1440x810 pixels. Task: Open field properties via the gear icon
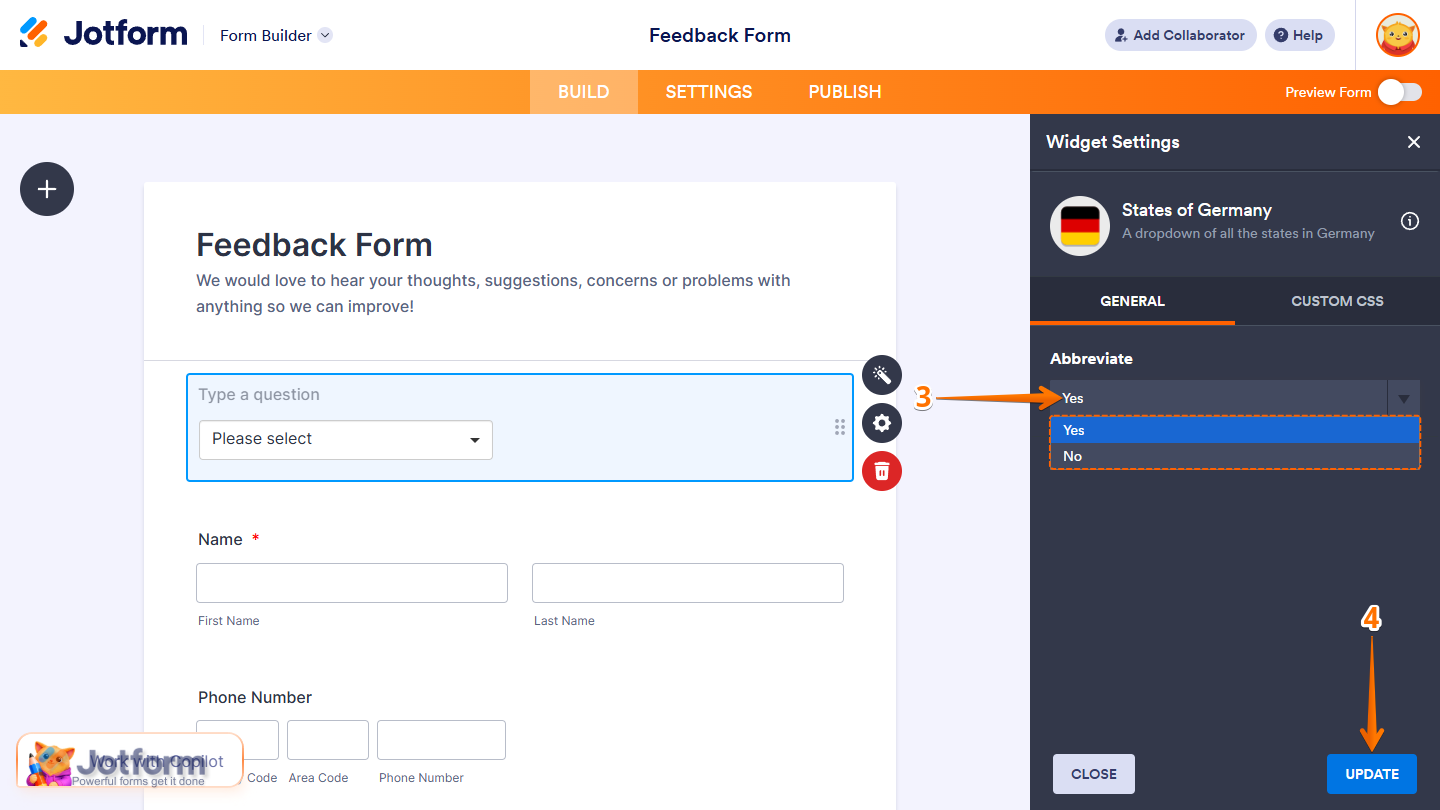(881, 423)
